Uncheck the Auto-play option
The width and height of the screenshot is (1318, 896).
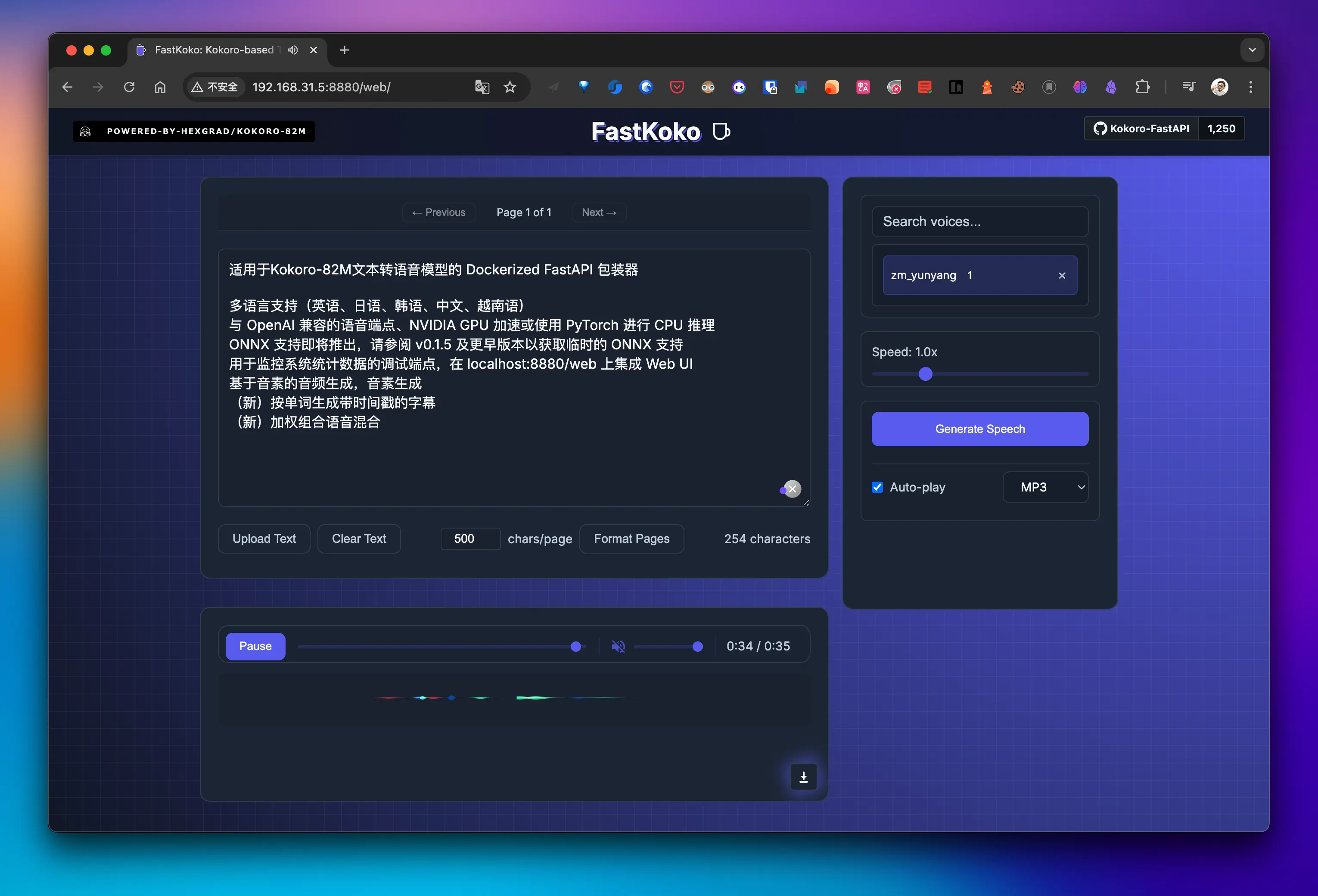pos(877,487)
